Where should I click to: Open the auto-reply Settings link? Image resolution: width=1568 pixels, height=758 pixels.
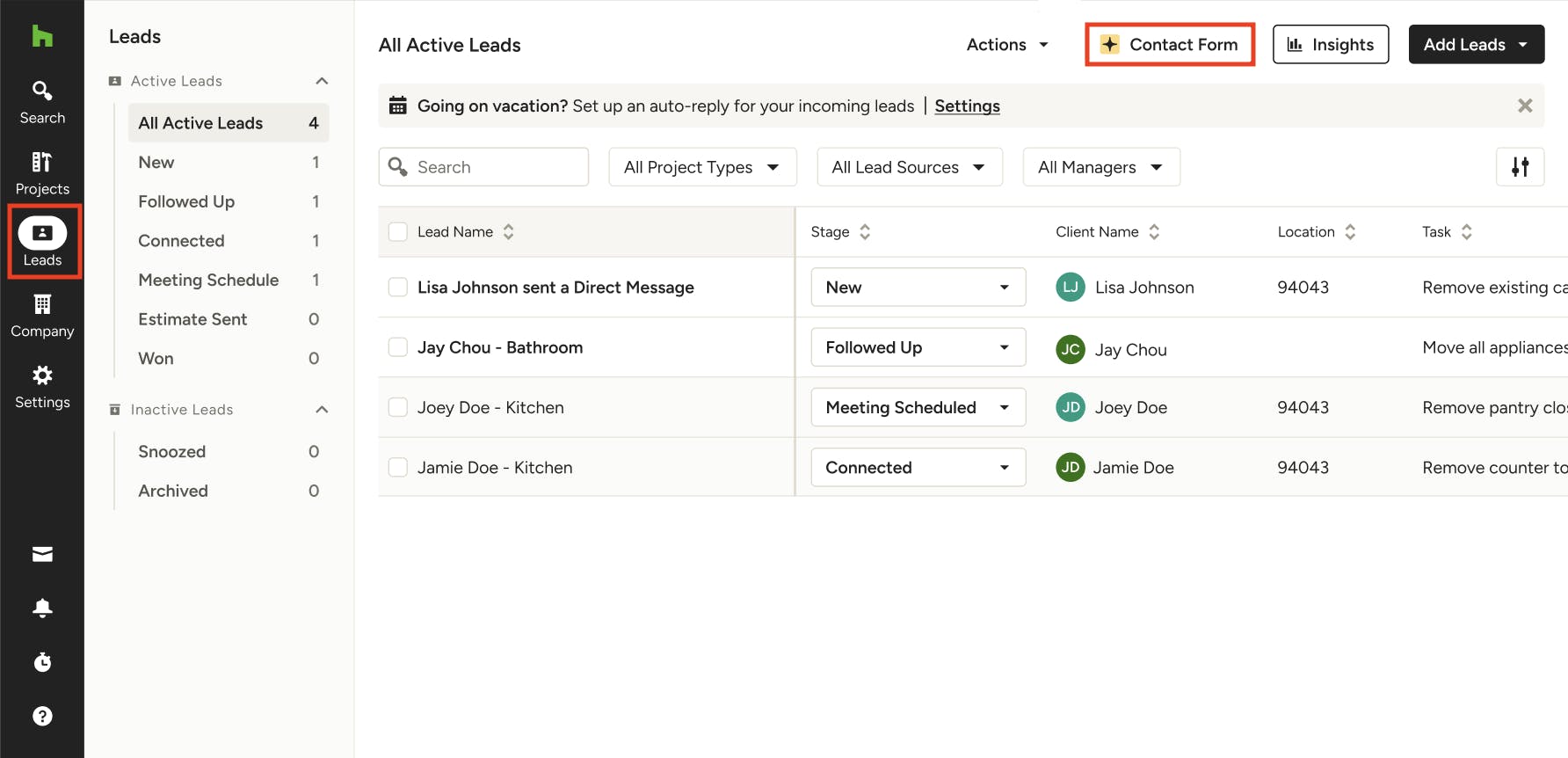tap(967, 106)
